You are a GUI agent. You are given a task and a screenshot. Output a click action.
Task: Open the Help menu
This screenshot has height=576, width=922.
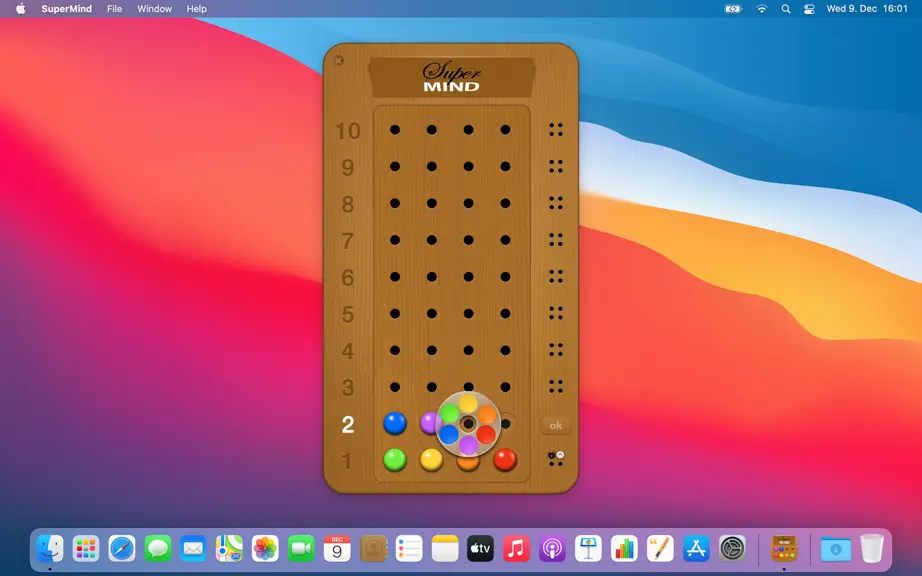[196, 9]
